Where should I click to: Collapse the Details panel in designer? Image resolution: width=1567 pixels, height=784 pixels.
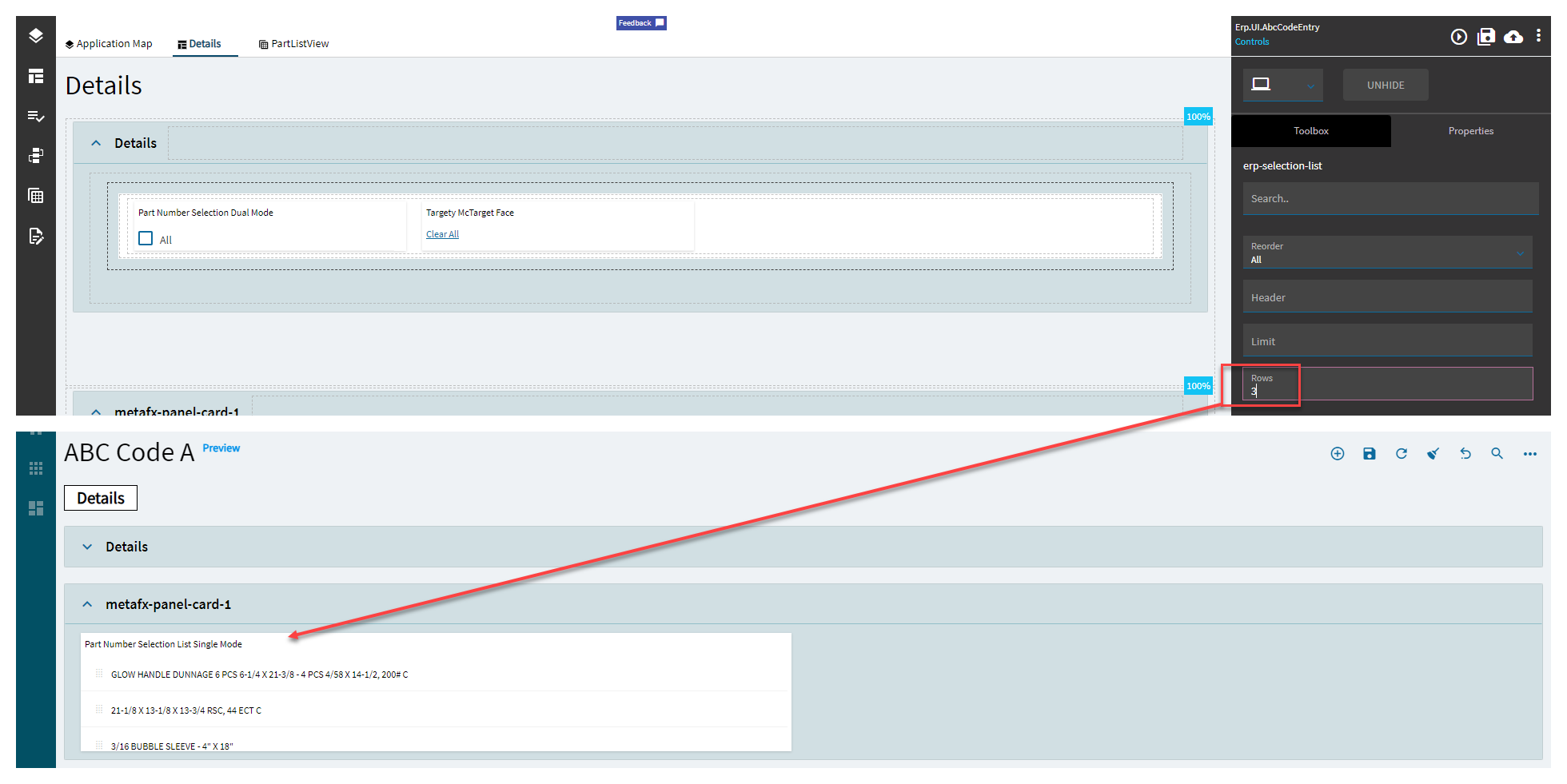tap(96, 143)
